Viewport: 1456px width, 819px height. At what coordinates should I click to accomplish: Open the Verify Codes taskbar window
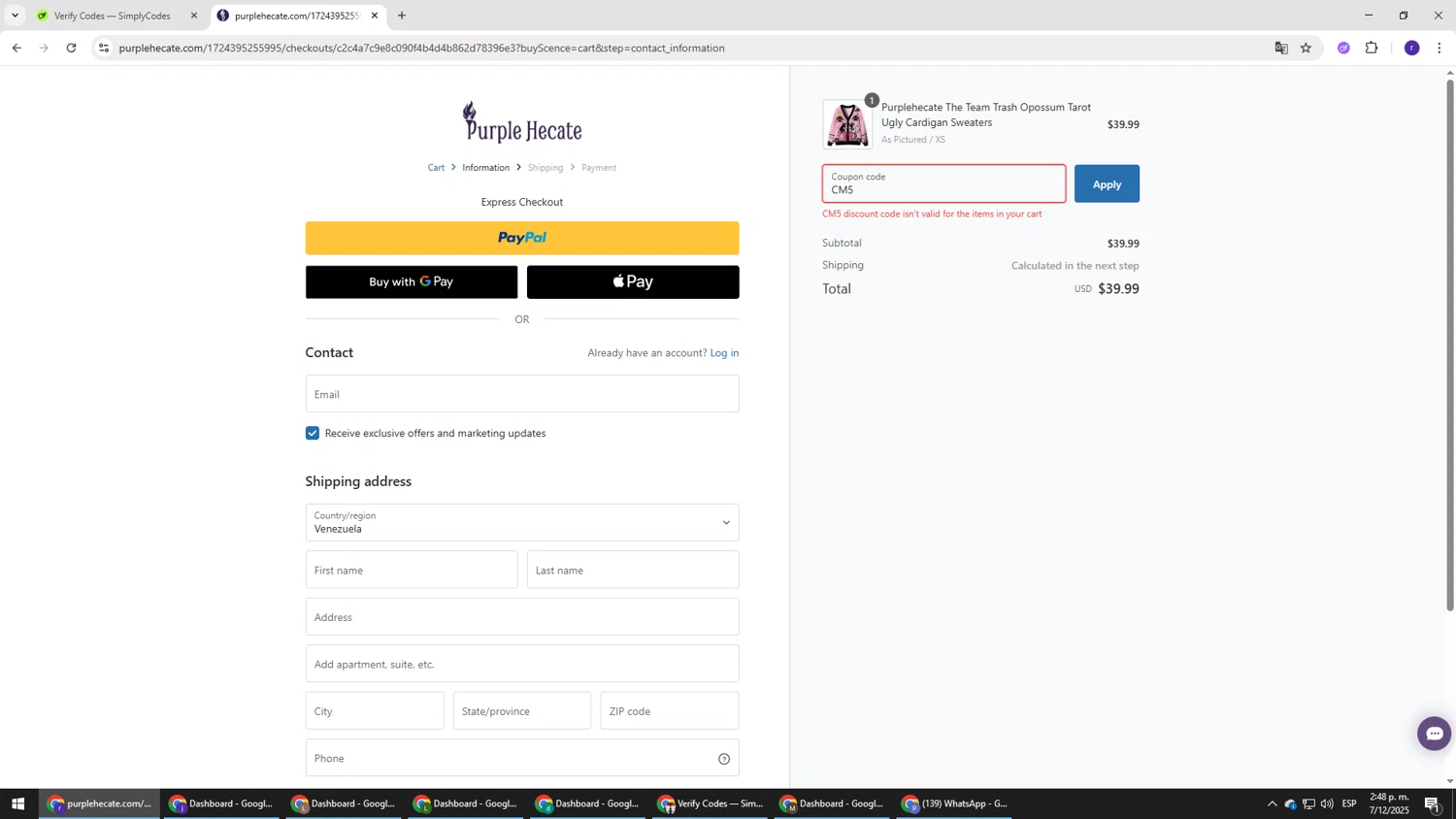click(711, 803)
